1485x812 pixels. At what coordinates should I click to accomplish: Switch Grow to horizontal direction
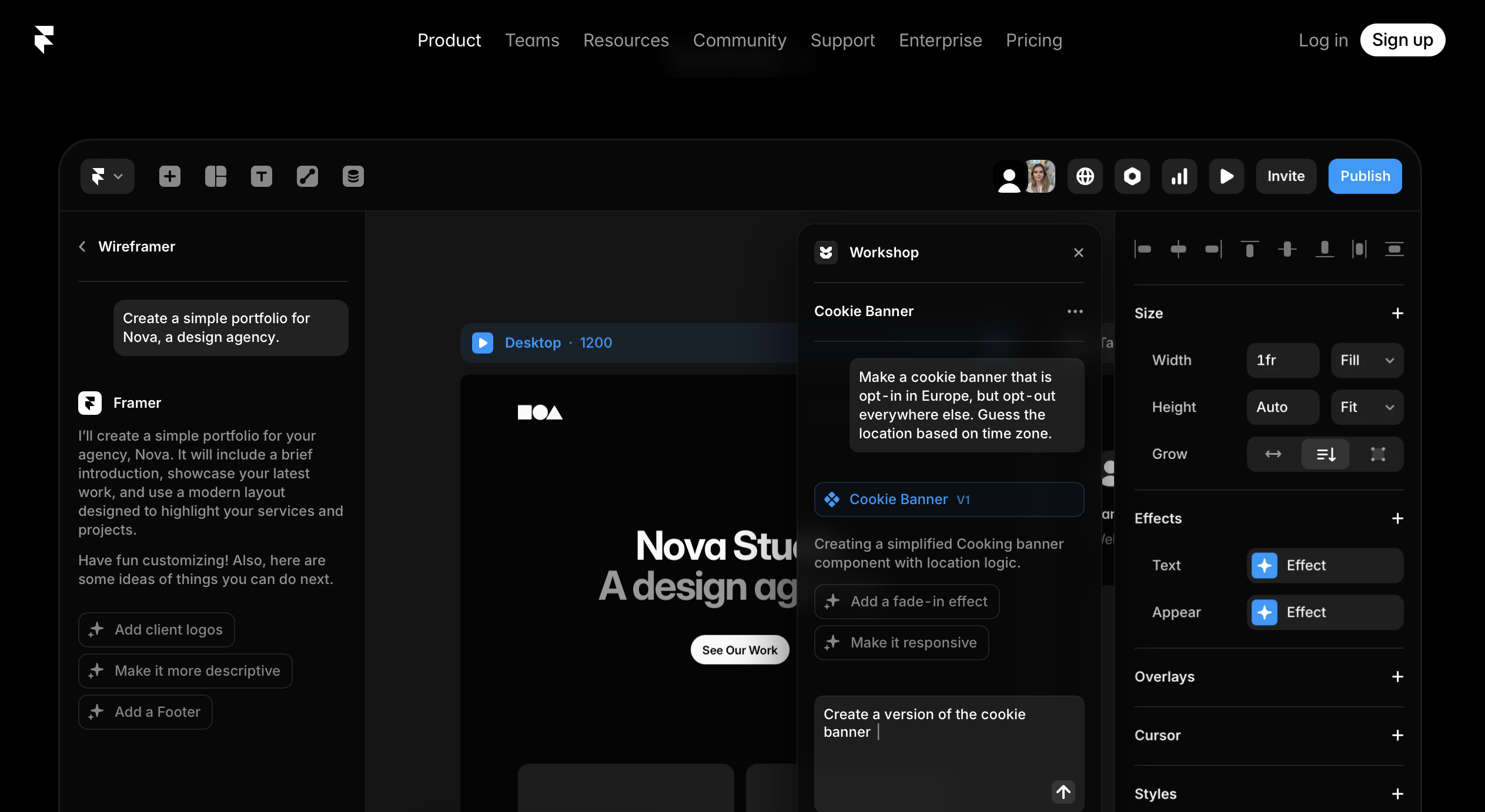click(x=1273, y=454)
